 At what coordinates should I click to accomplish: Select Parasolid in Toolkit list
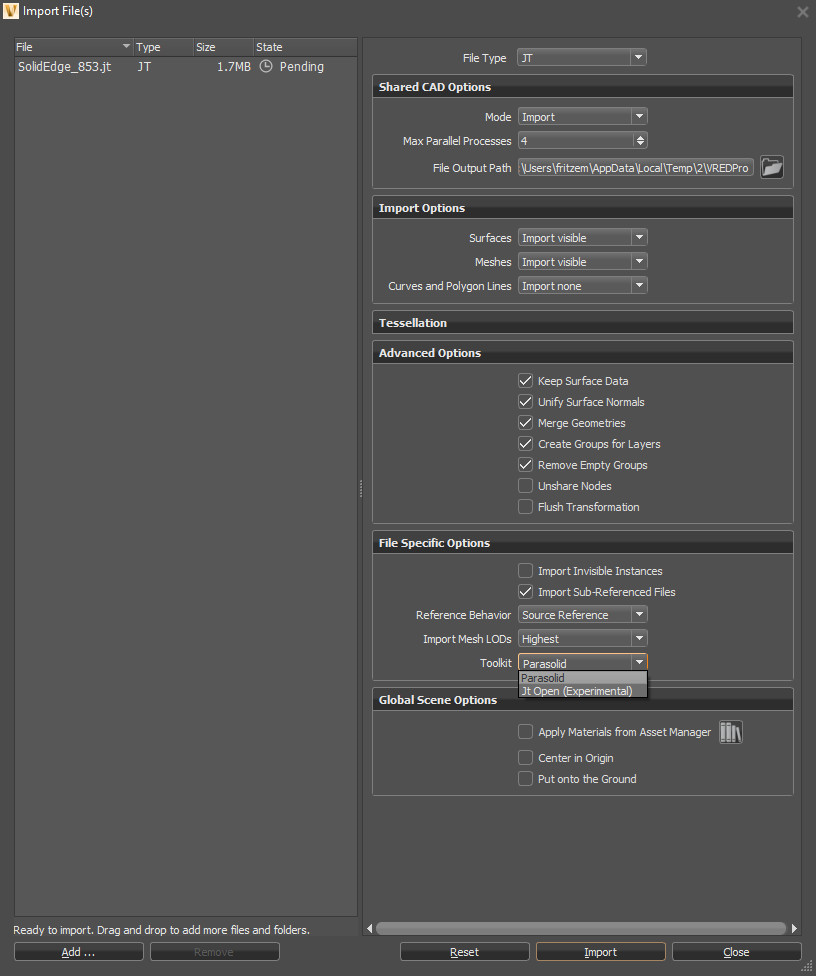(x=583, y=678)
